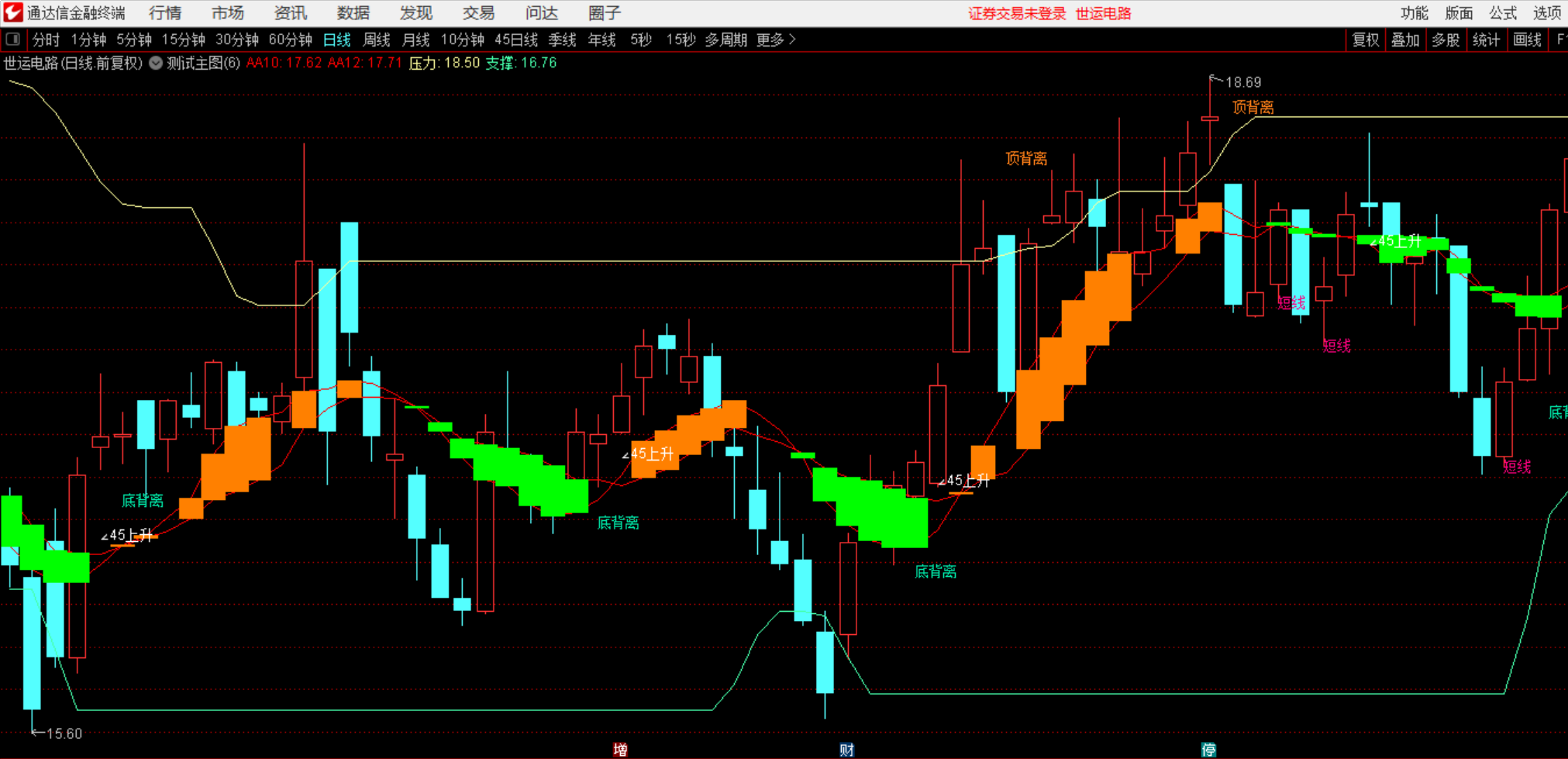Switch to the 30分钟 period tab
Image resolution: width=1568 pixels, height=759 pixels.
237,40
